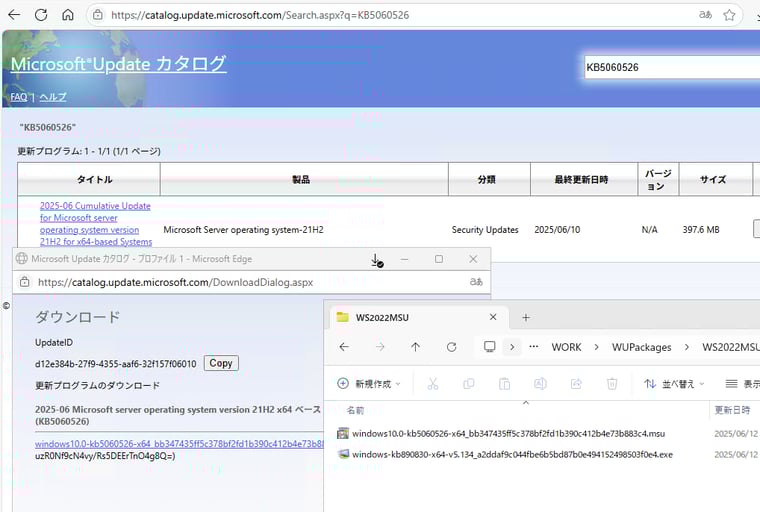Sort by 製品 column header
Image resolution: width=760 pixels, height=512 pixels.
[304, 179]
